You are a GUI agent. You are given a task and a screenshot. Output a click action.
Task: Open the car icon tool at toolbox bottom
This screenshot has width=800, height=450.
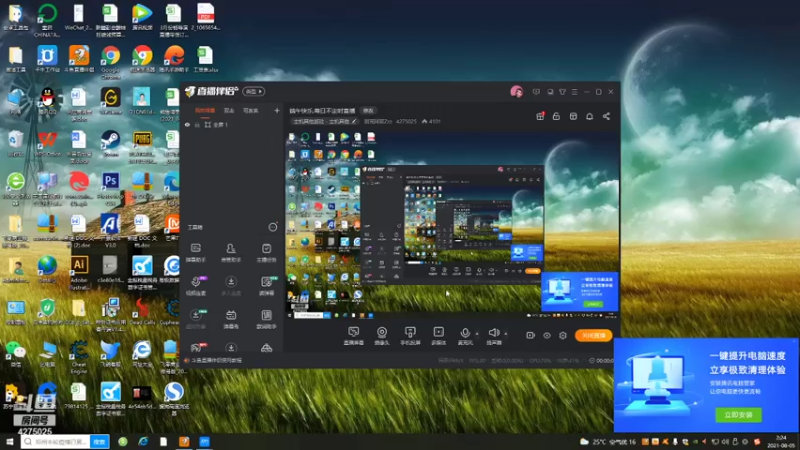[x=266, y=348]
